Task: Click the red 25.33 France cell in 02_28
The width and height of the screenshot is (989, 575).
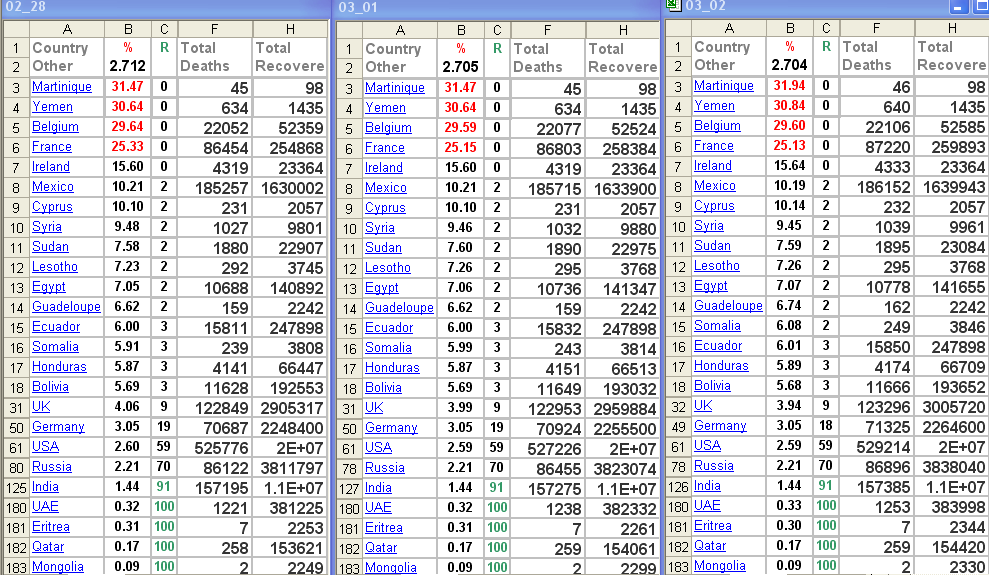Action: pyautogui.click(x=127, y=146)
